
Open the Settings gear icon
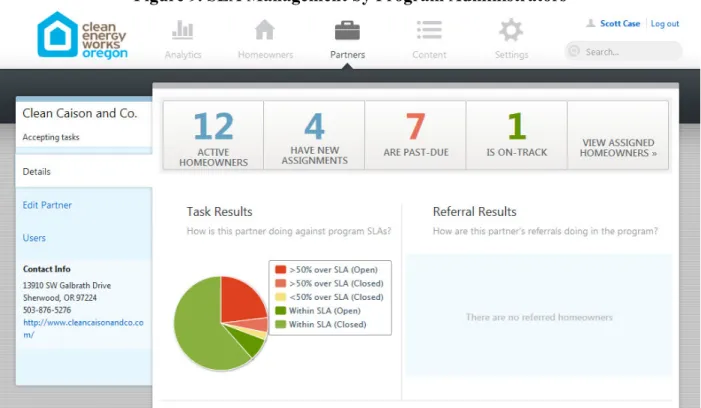tap(511, 30)
